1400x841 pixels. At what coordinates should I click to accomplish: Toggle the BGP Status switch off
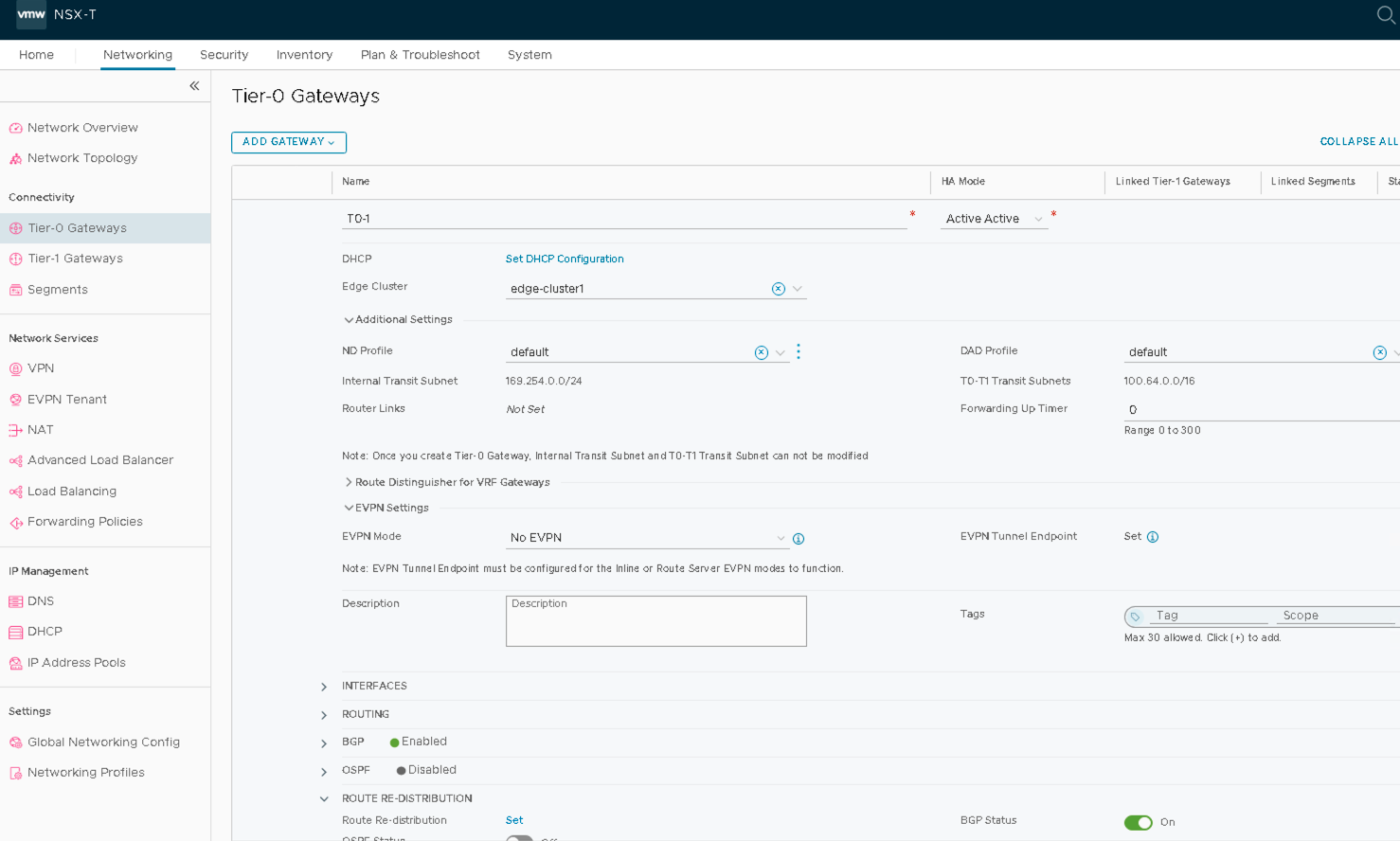click(x=1138, y=822)
